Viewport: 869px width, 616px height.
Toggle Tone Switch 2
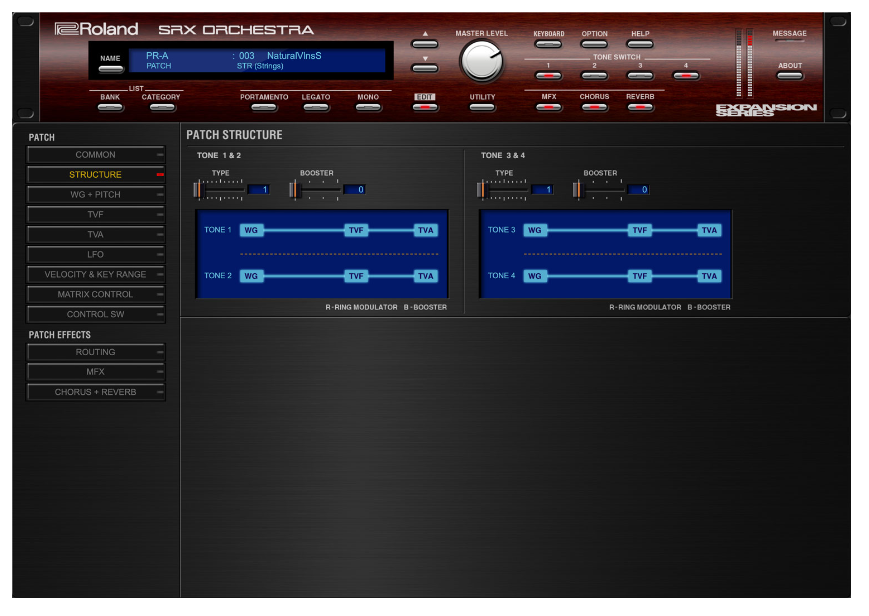(x=594, y=75)
